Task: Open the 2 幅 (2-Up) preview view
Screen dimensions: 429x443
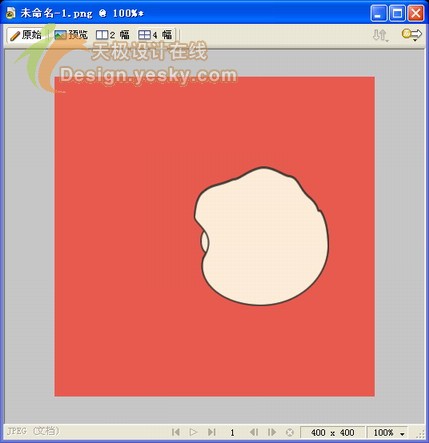Action: (x=112, y=35)
